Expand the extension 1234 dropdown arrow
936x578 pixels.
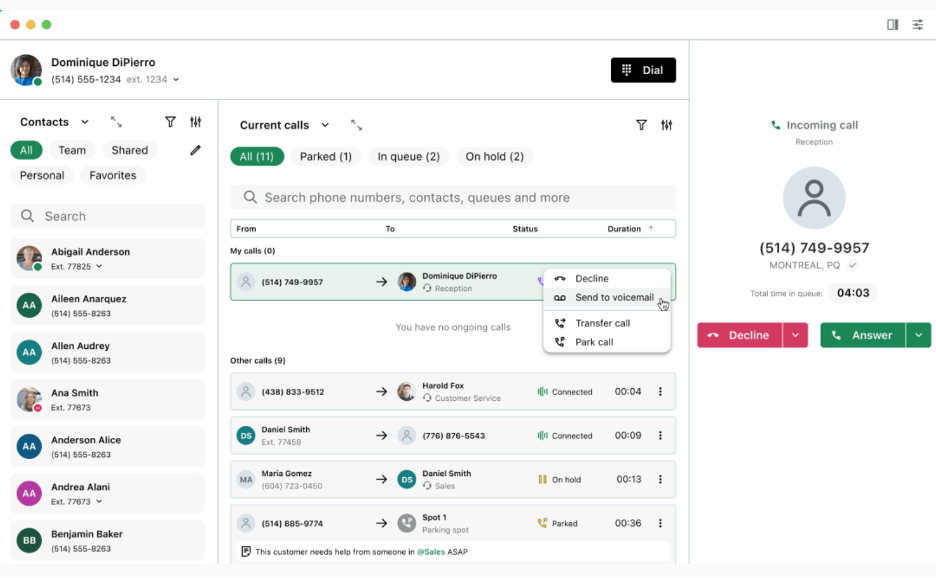pos(176,79)
